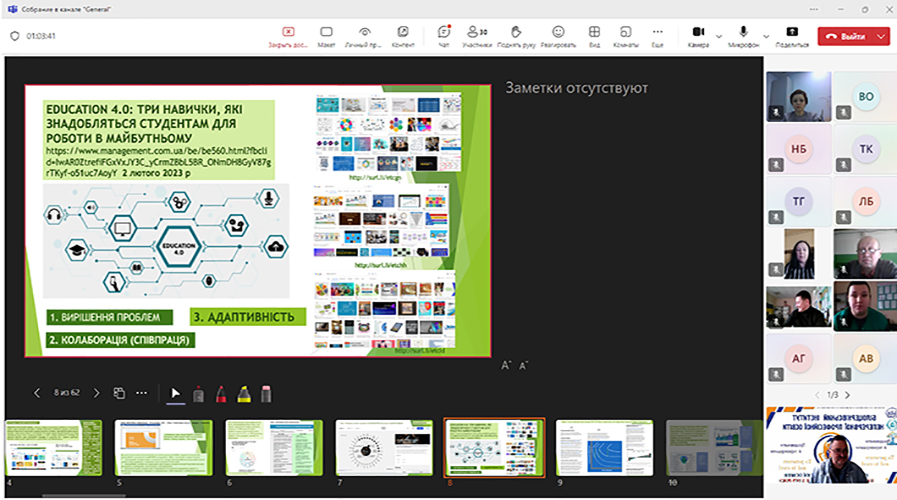
Task: Pick the yellow highlighter
Action: pyautogui.click(x=243, y=393)
